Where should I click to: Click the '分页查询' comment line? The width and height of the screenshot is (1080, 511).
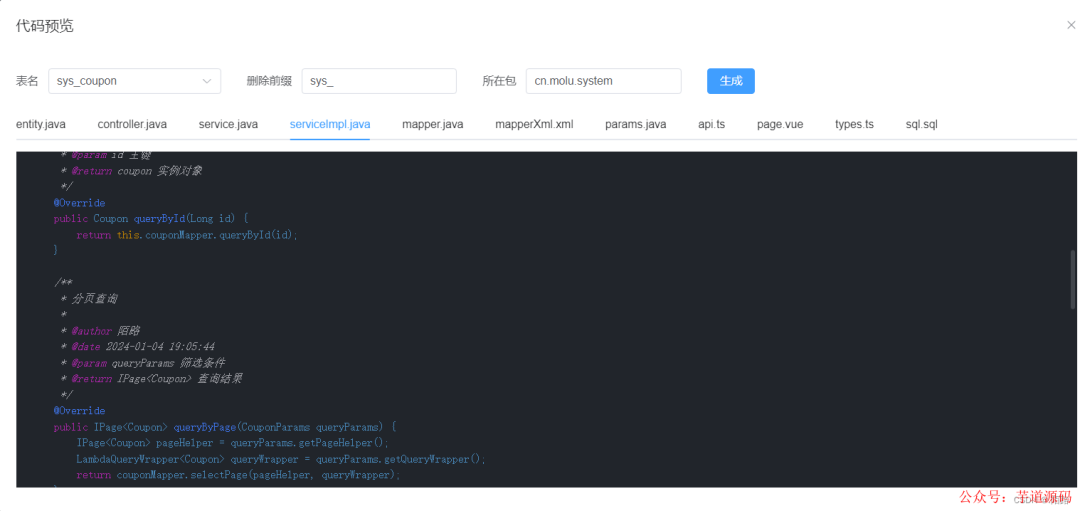(x=89, y=299)
